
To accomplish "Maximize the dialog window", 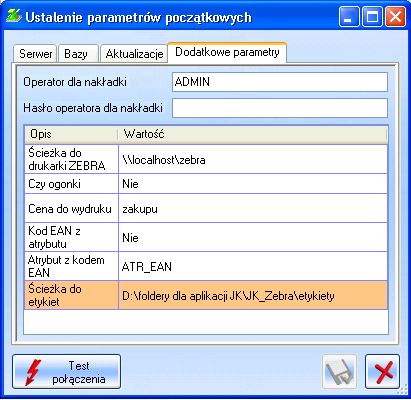I will coord(372,16).
